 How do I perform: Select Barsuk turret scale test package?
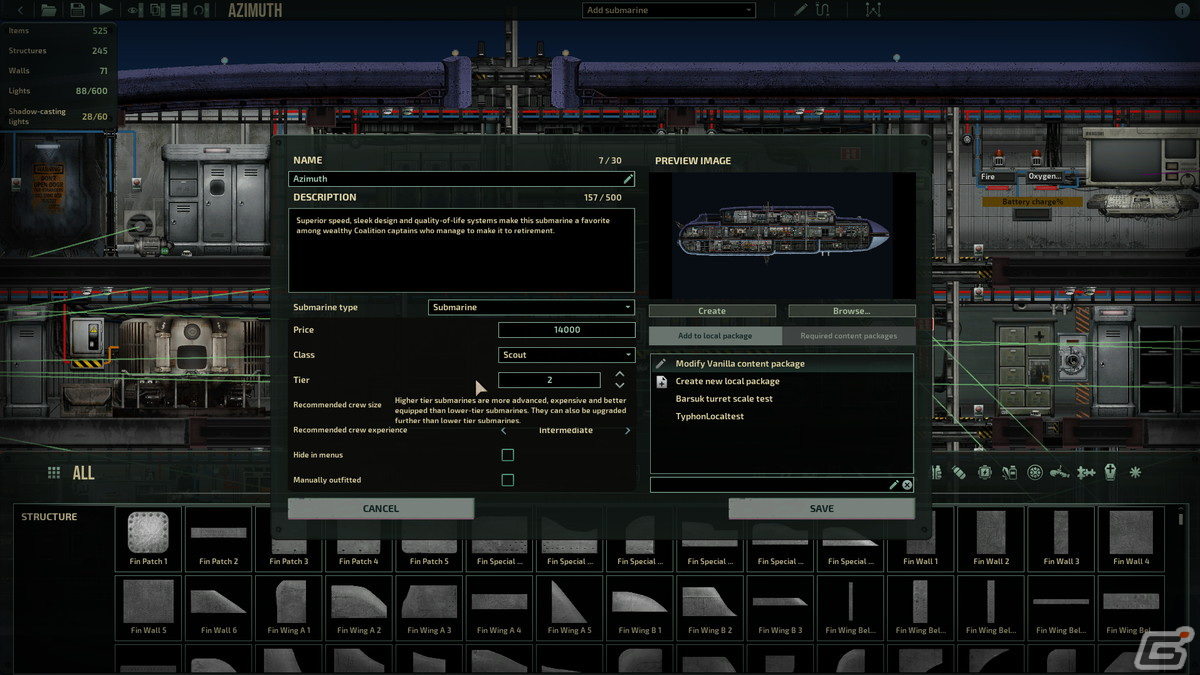pyautogui.click(x=782, y=399)
